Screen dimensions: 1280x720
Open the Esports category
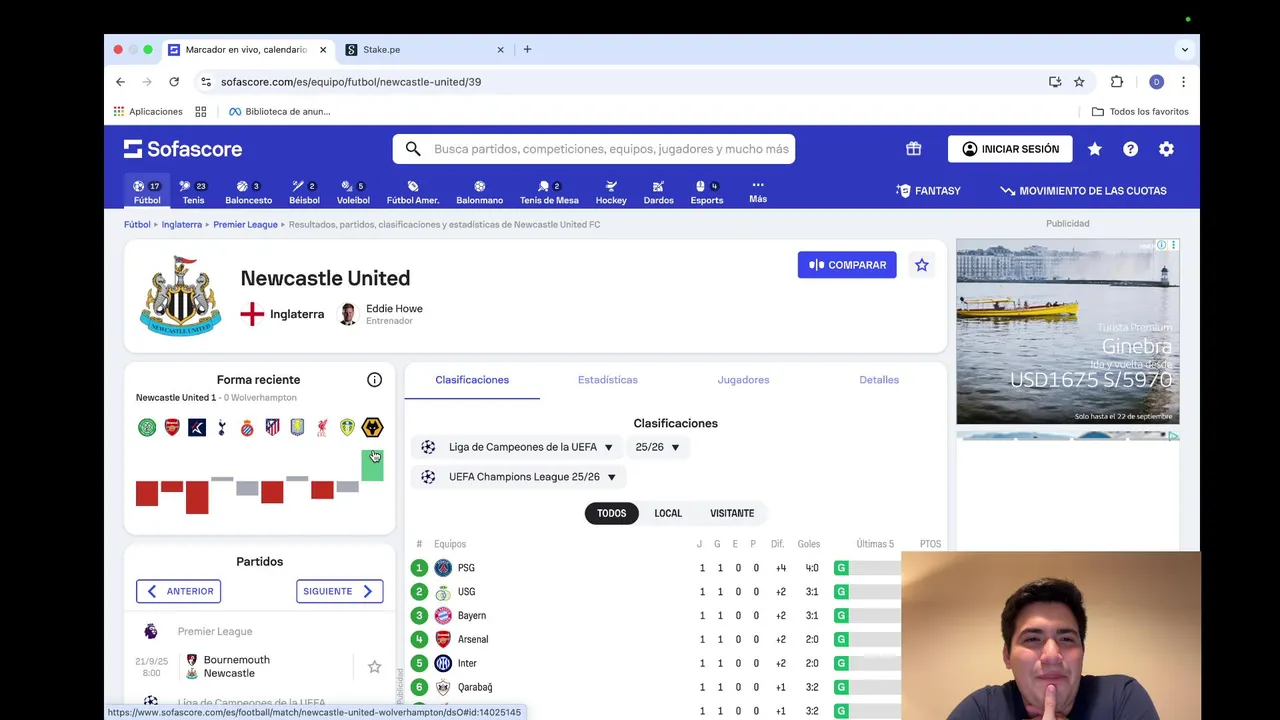coord(706,192)
